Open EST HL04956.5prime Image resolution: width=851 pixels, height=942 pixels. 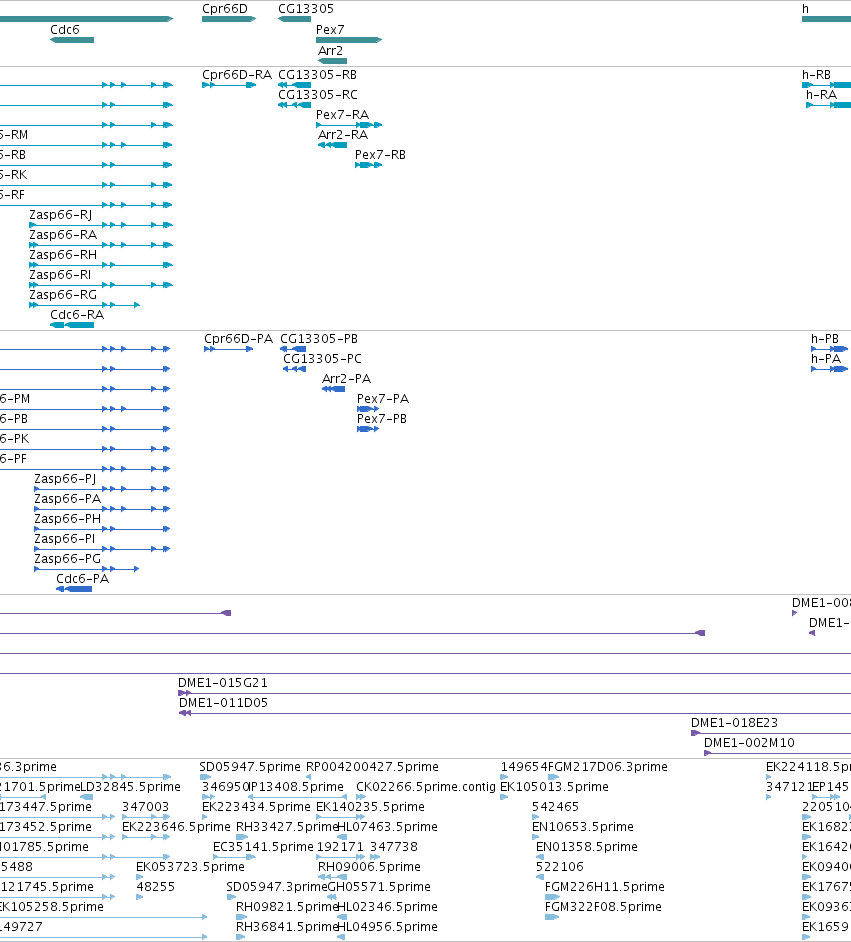pyautogui.click(x=387, y=926)
